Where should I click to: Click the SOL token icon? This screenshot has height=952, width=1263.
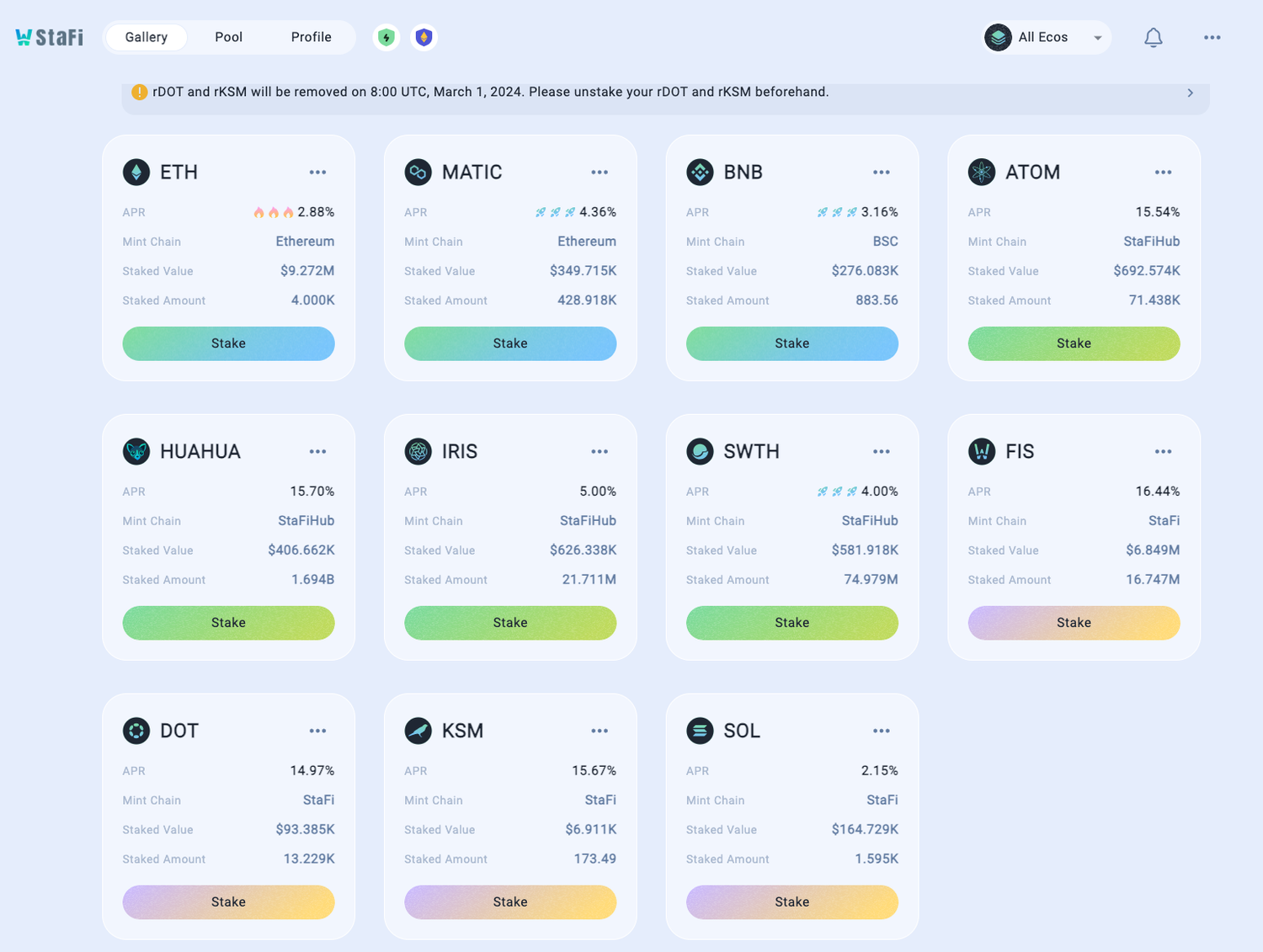700,731
